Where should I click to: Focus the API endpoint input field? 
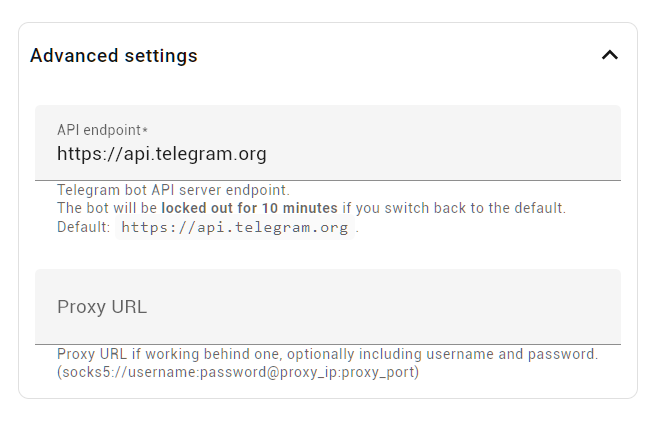tap(328, 143)
